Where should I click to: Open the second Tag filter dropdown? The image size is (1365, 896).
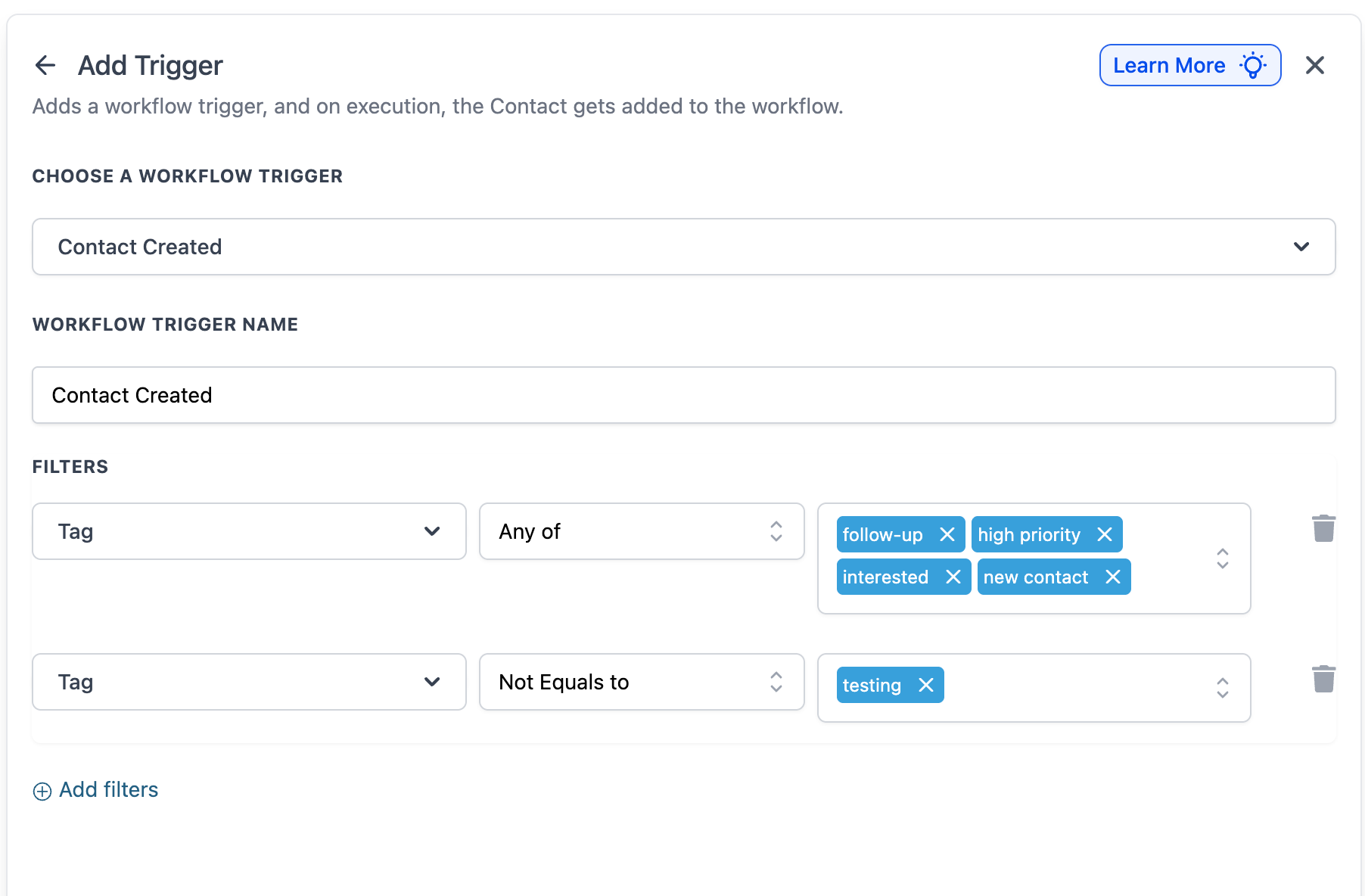tap(249, 682)
